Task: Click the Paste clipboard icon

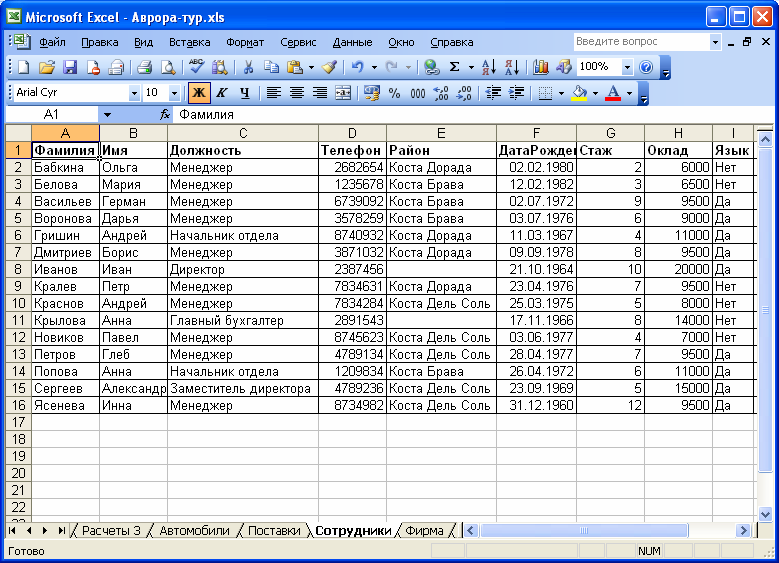Action: tap(295, 67)
